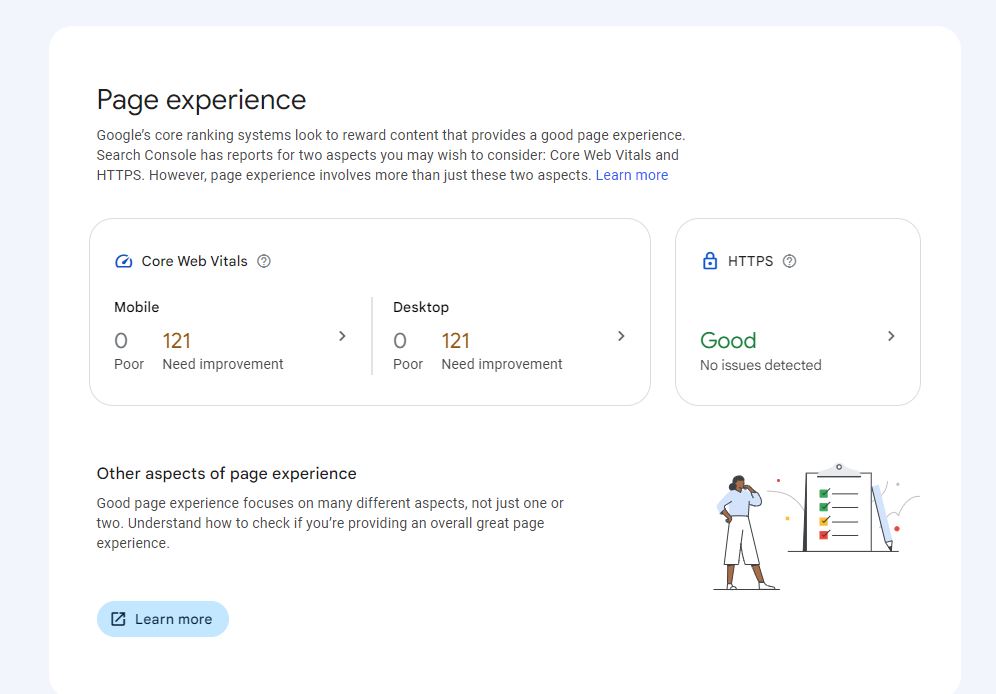Click the external-link icon in Learn more button
Image resolution: width=996 pixels, height=694 pixels.
(118, 619)
